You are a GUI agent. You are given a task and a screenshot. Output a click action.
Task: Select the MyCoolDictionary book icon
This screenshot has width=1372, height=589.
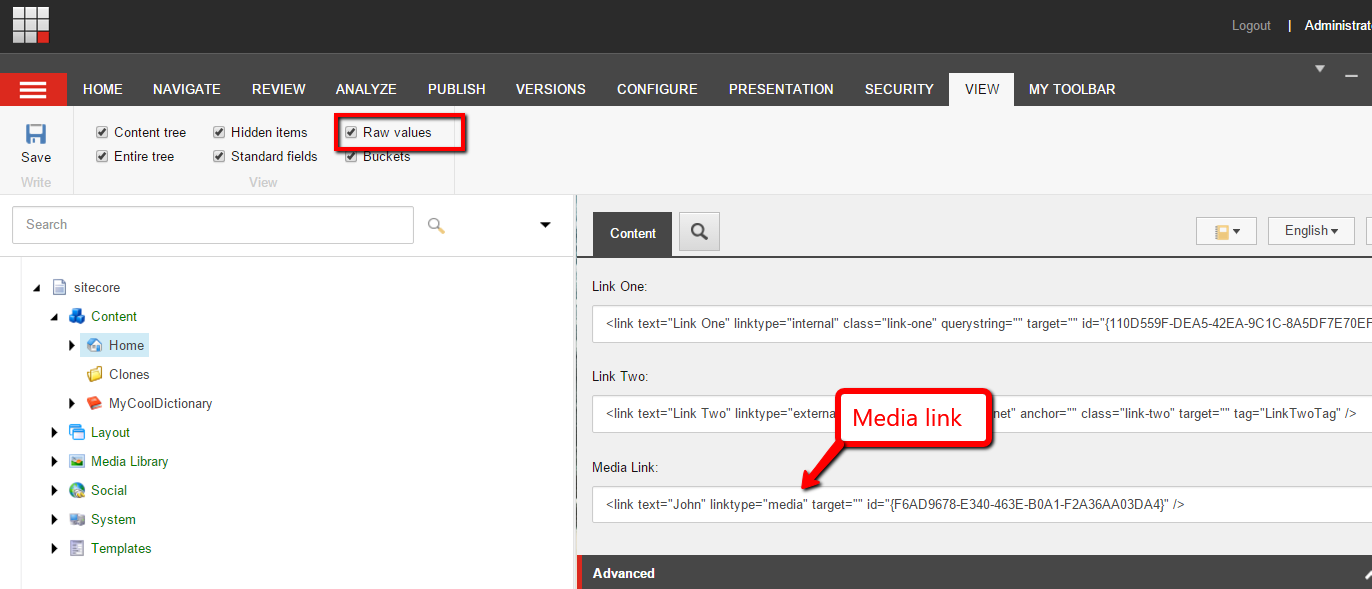pyautogui.click(x=95, y=403)
